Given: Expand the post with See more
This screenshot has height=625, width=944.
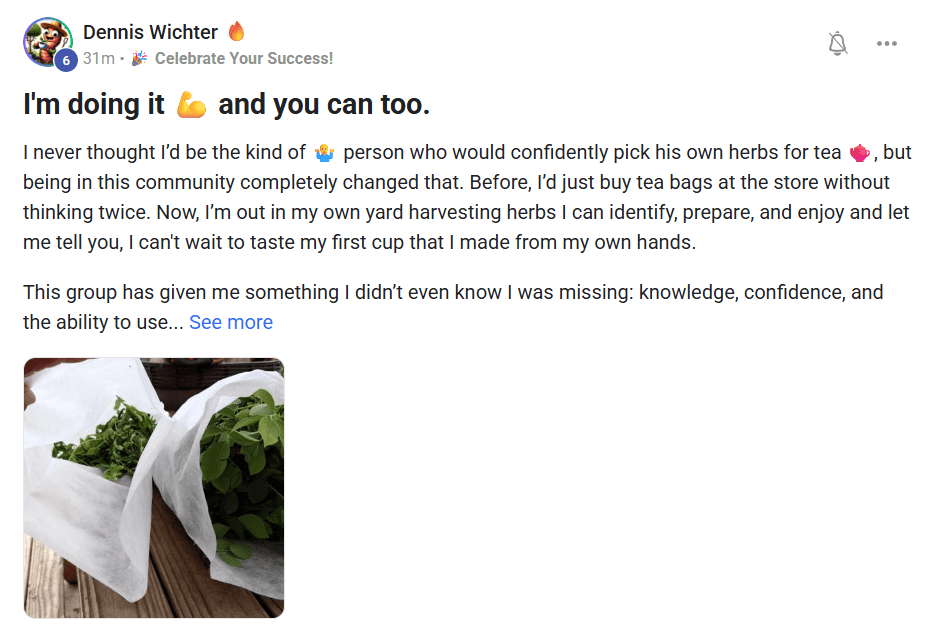Looking at the screenshot, I should [x=231, y=322].
